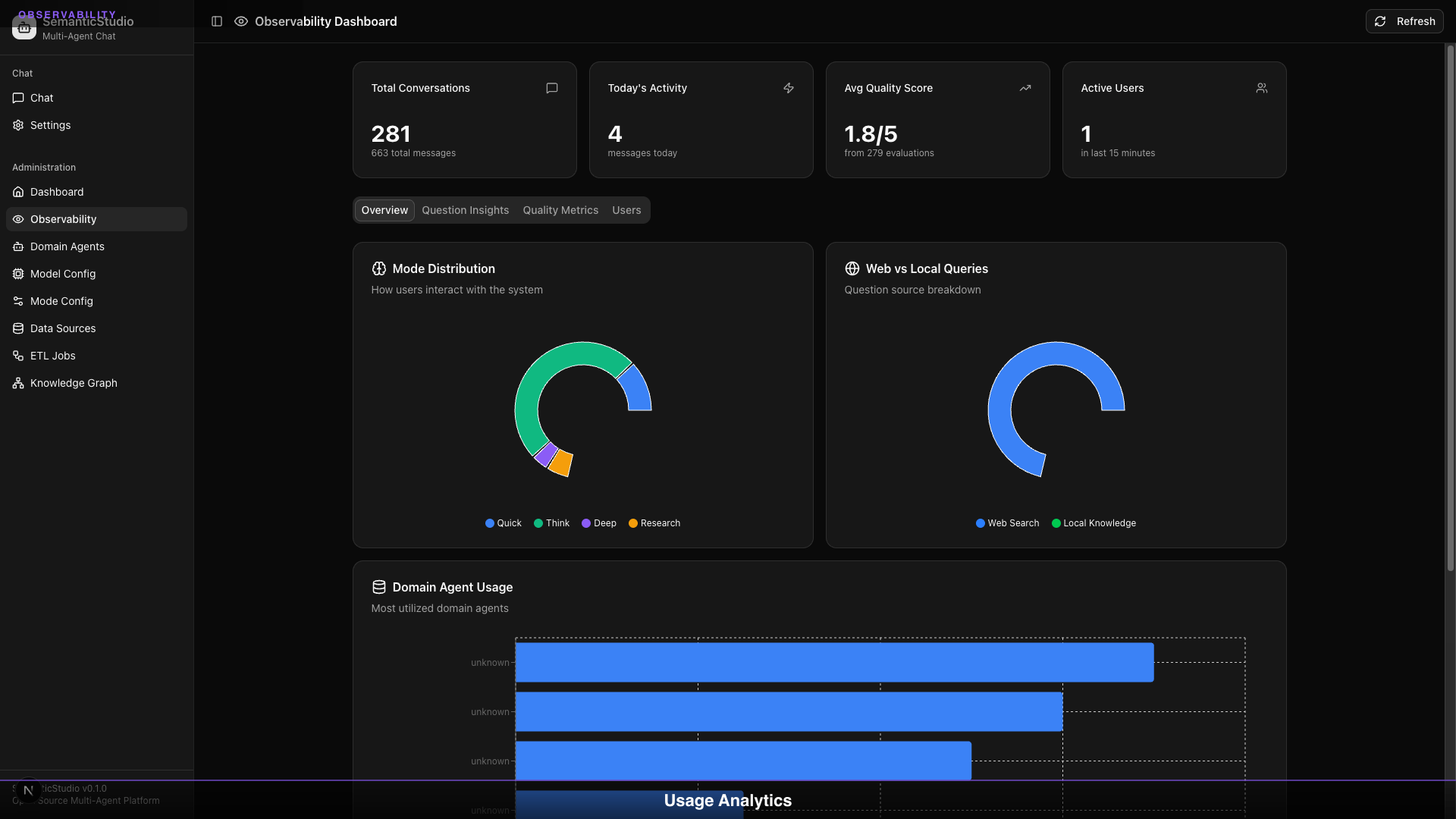The image size is (1456, 819).
Task: Select the Domain Agents sidebar icon
Action: [x=17, y=246]
